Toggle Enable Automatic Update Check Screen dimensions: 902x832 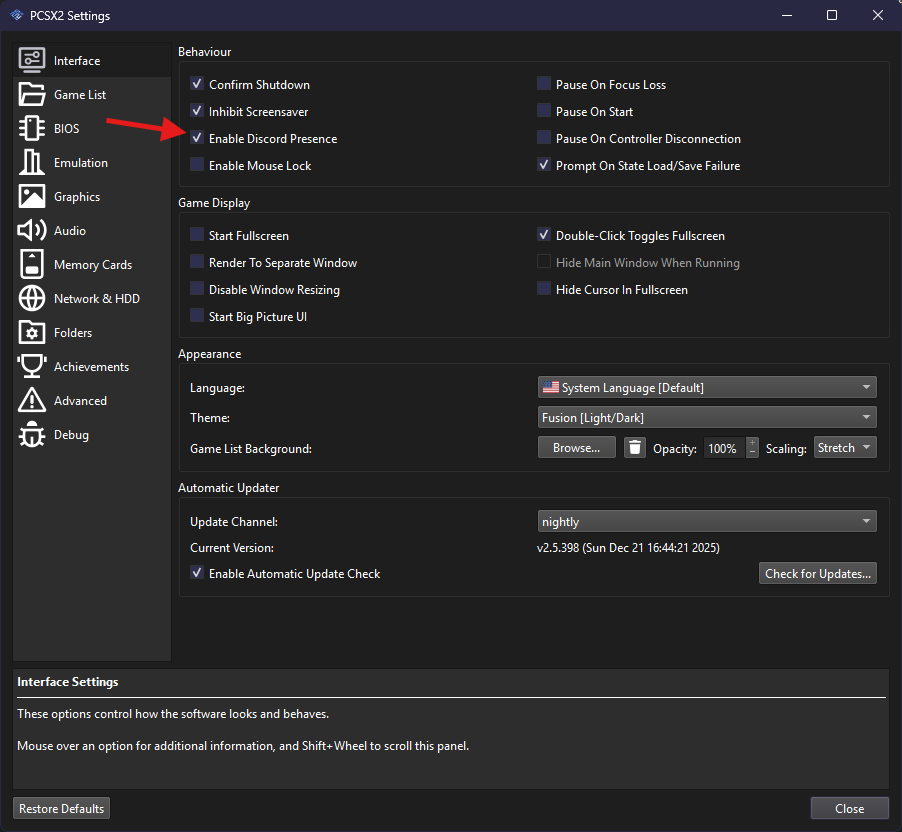197,573
